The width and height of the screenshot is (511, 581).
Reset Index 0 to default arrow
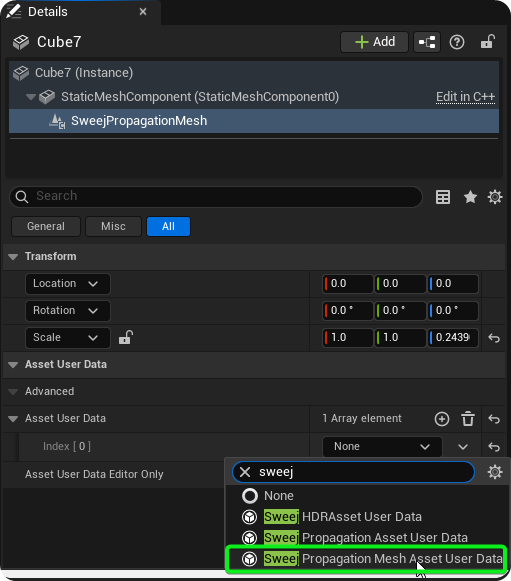494,447
